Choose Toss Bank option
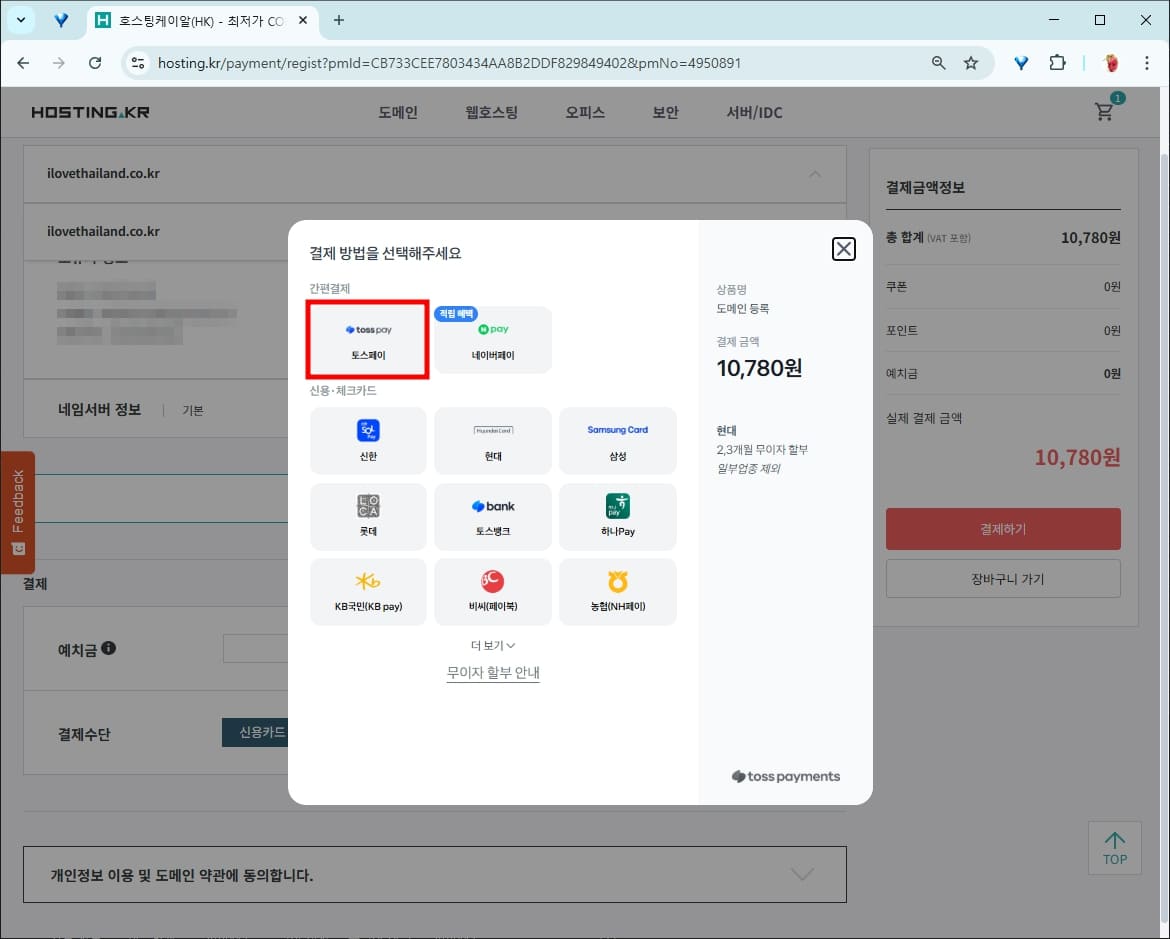Image resolution: width=1170 pixels, height=939 pixels. (492, 517)
